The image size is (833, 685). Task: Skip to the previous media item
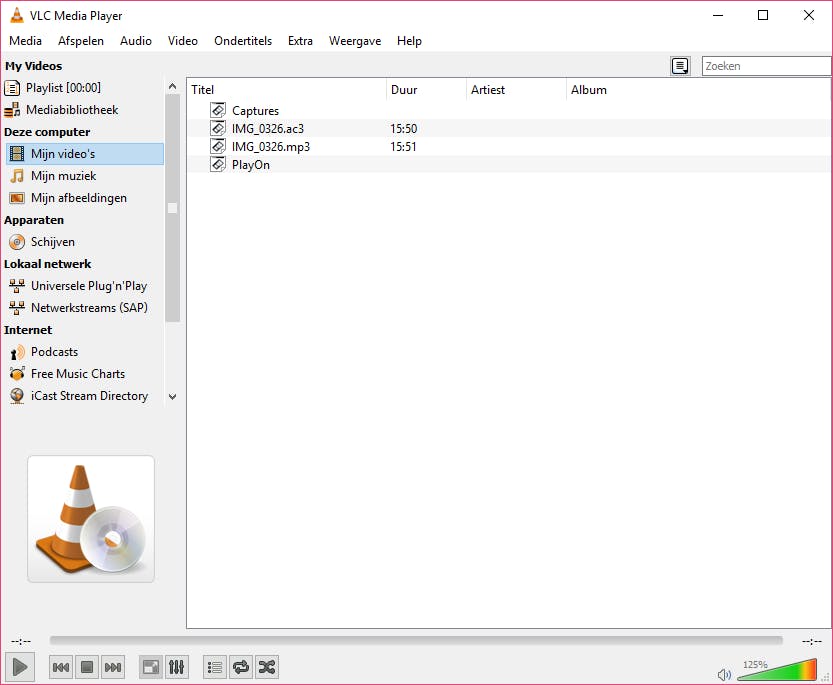click(61, 667)
